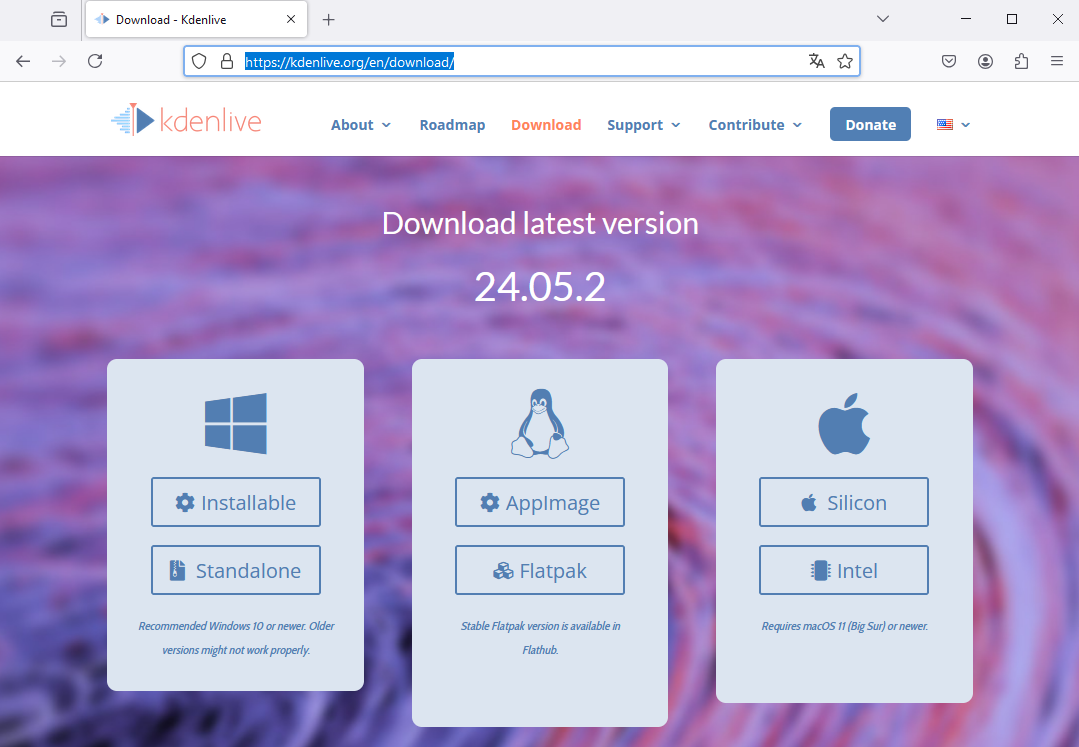
Task: Select the Download - Kdenlive tab
Action: coord(196,19)
